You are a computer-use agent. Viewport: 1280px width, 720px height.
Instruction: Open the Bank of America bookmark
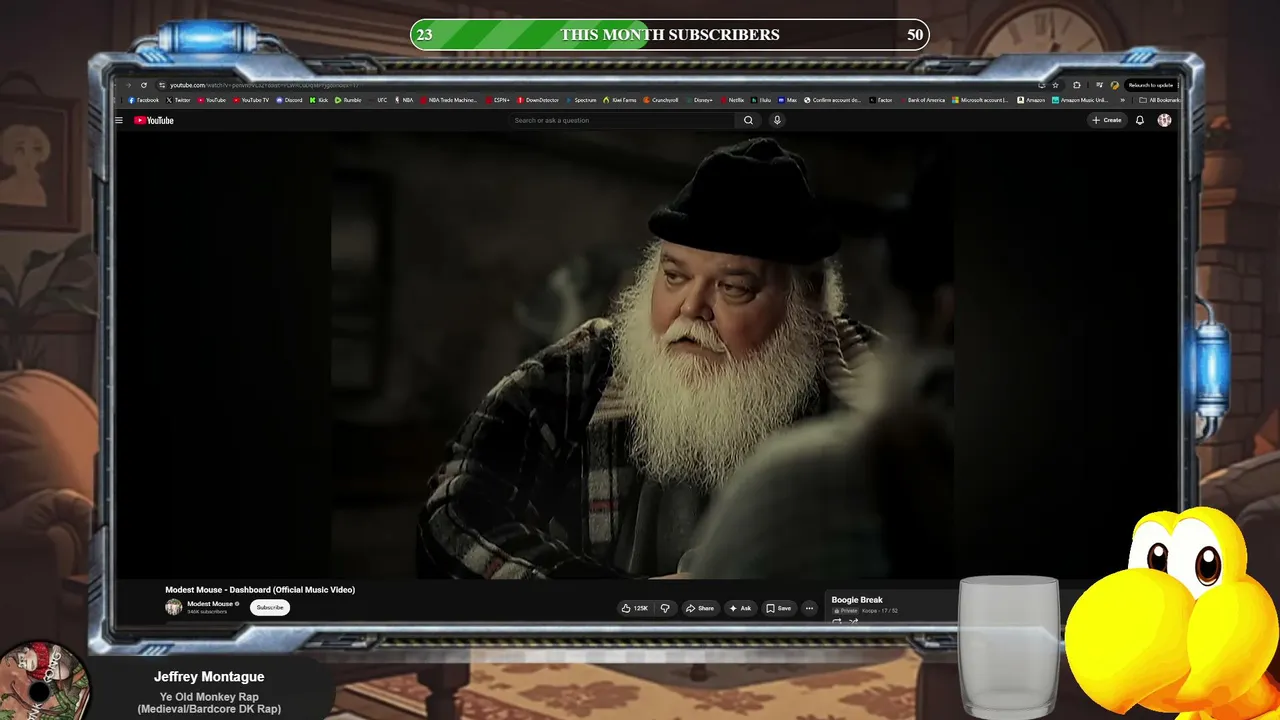click(x=922, y=100)
